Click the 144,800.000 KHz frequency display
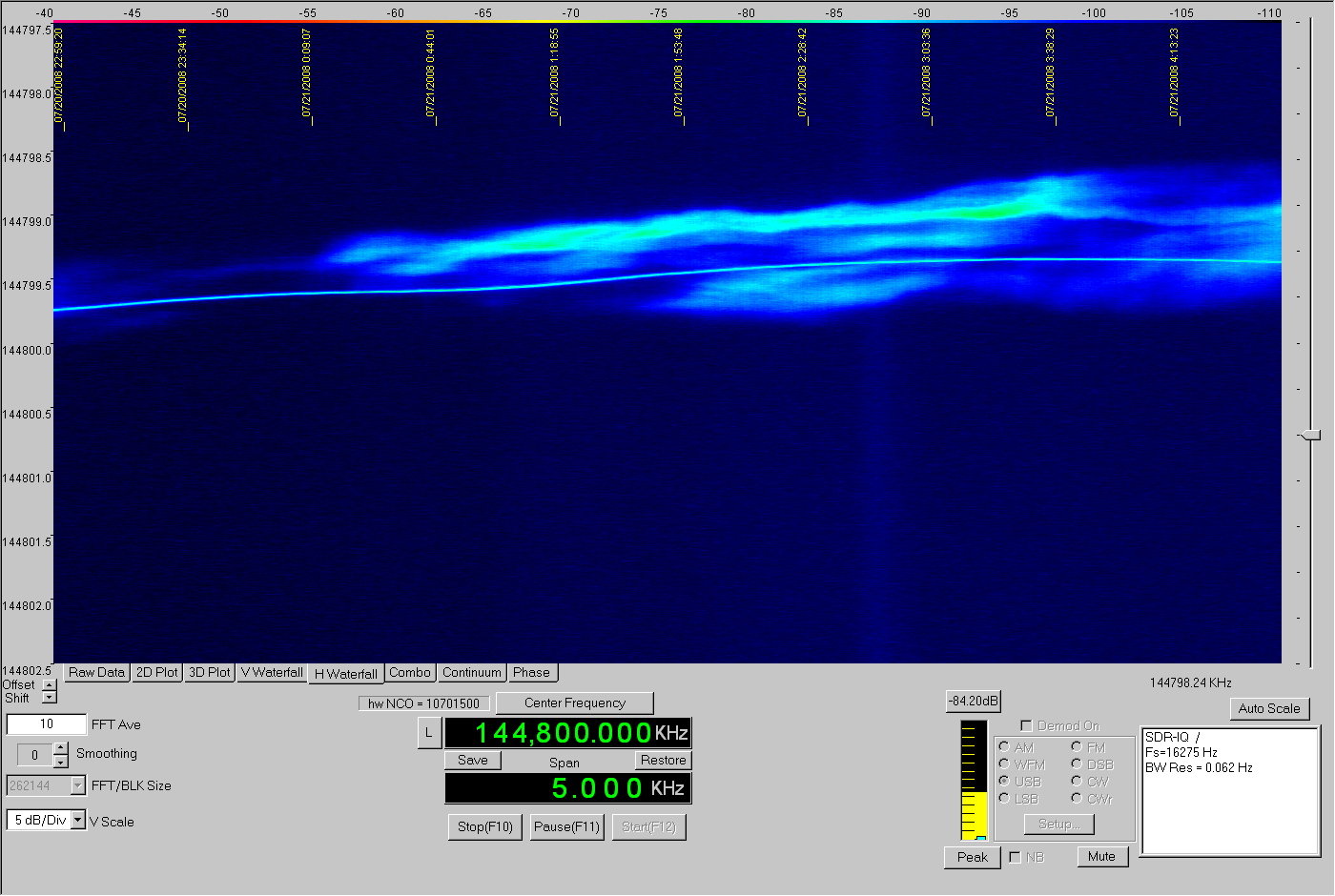Screen dimensions: 1335x896 566,733
